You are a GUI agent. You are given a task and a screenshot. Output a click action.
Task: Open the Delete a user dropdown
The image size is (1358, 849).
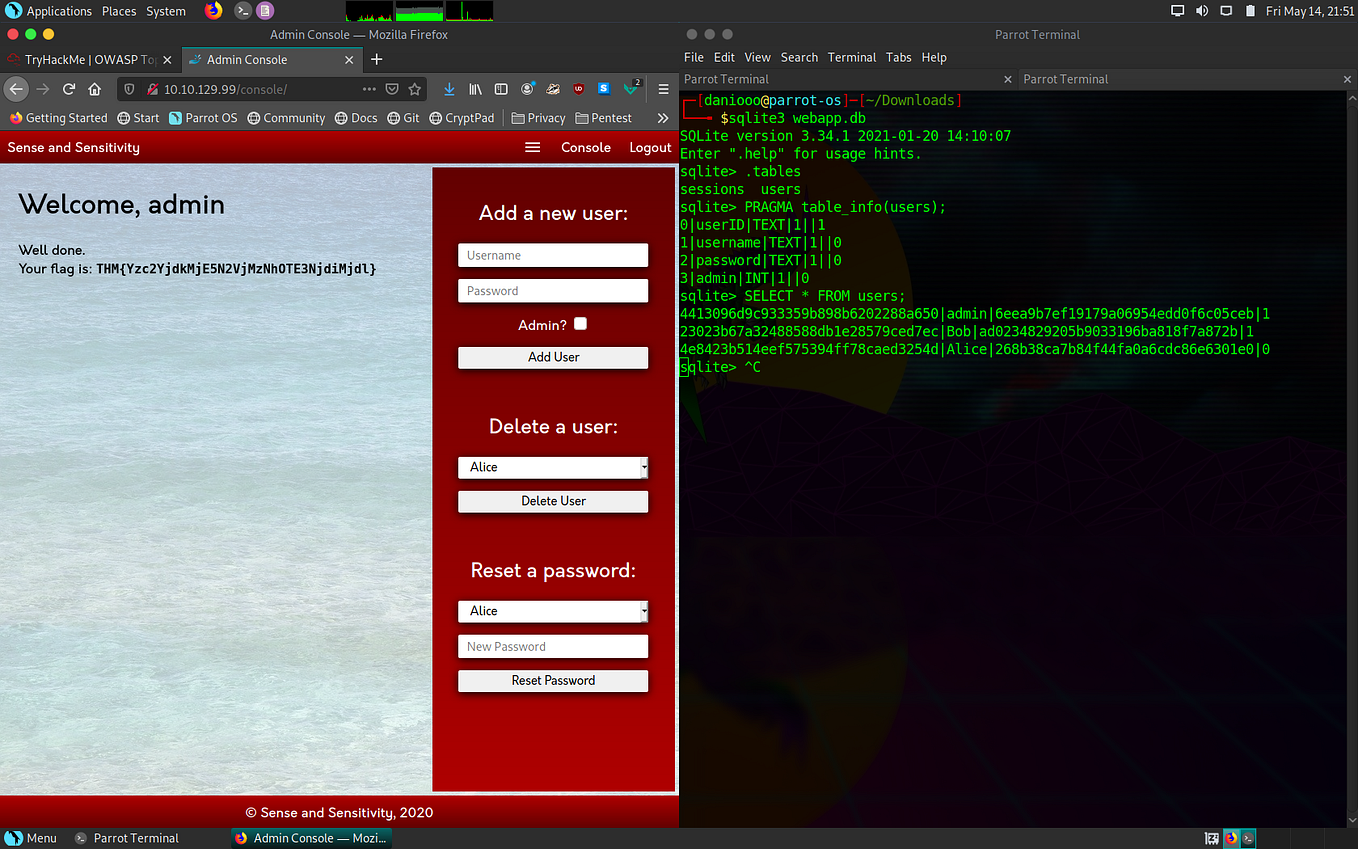[x=553, y=467]
